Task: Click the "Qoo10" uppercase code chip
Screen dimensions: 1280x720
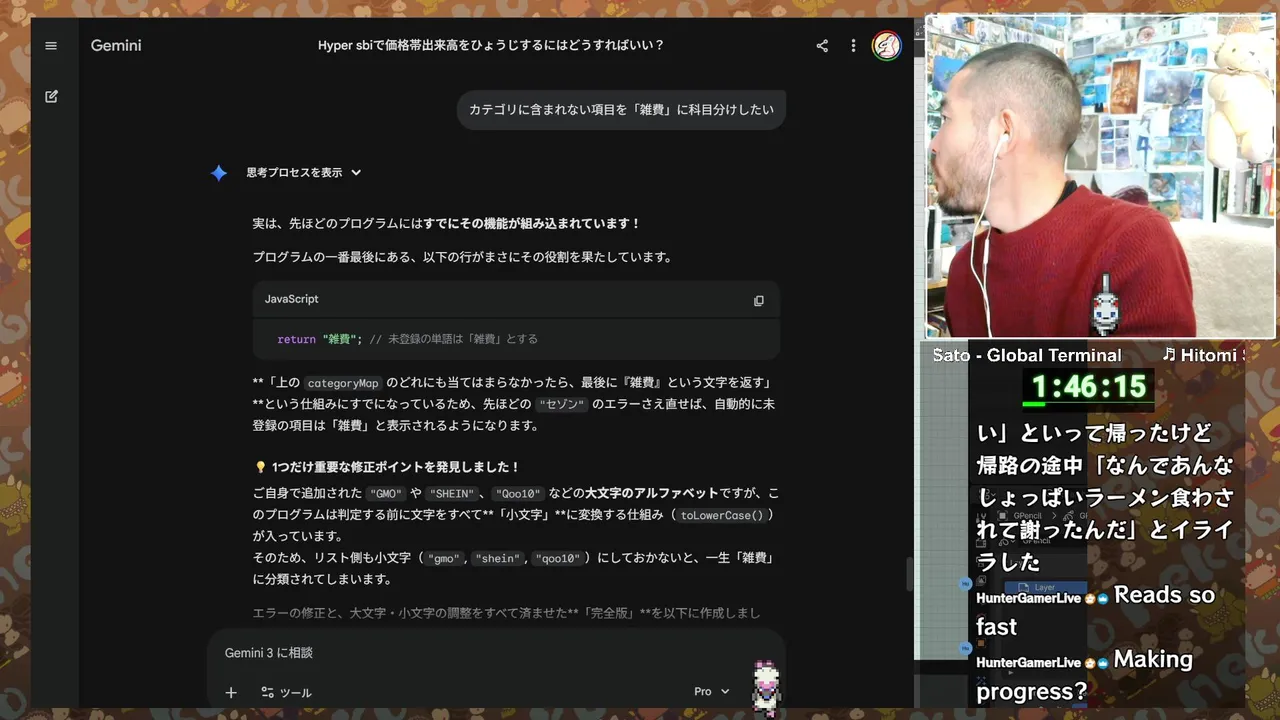Action: 518,494
